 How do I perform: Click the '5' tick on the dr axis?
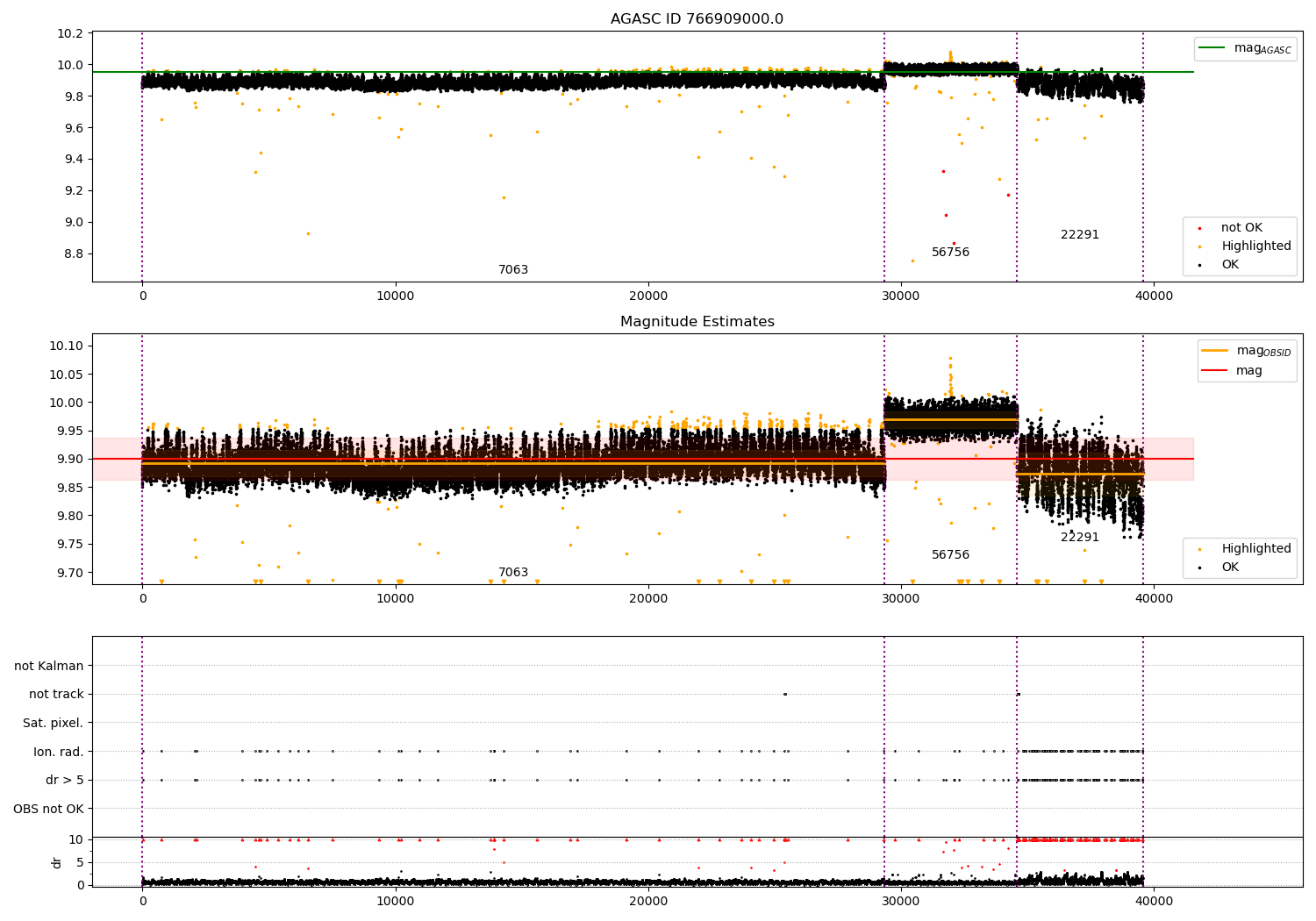[x=80, y=863]
